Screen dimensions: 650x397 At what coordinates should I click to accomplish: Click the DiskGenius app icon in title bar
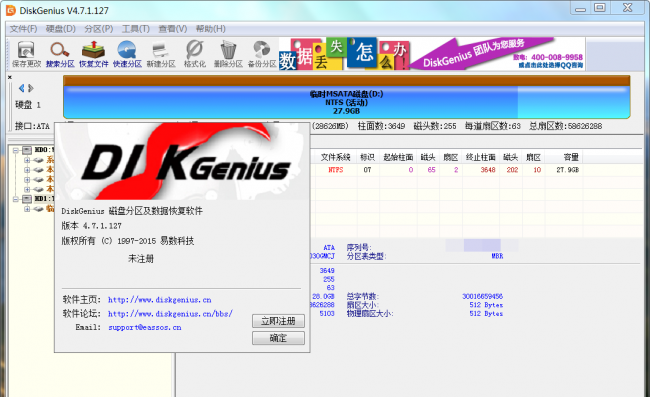click(11, 10)
